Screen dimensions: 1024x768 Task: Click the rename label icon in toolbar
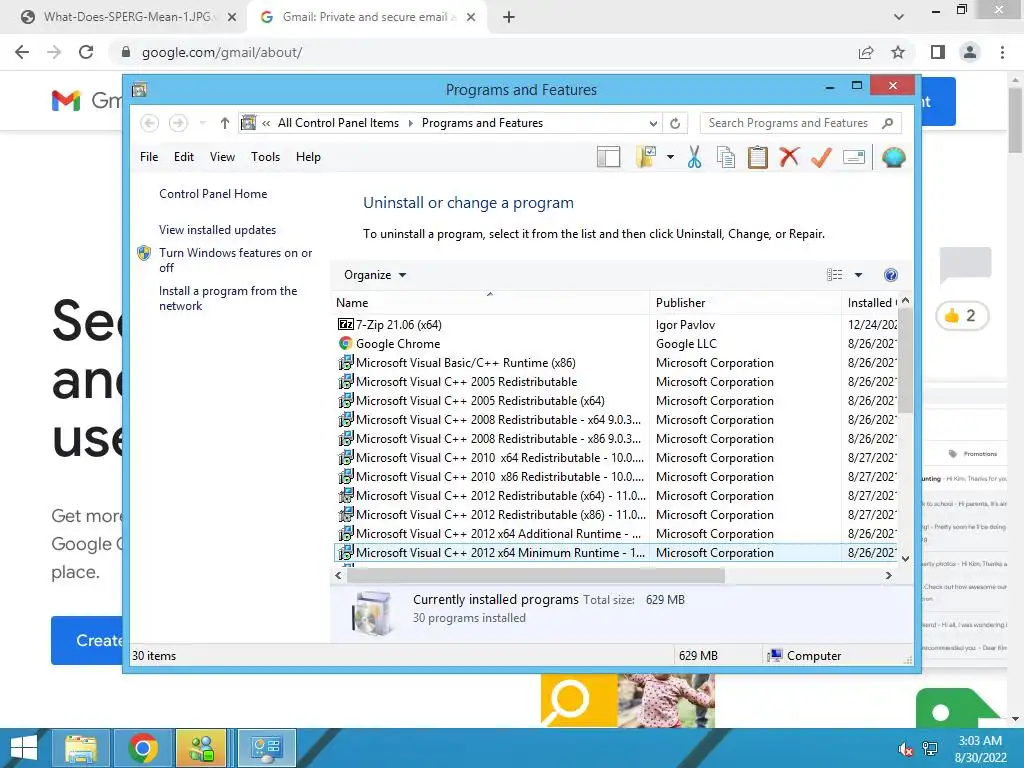[x=854, y=157]
